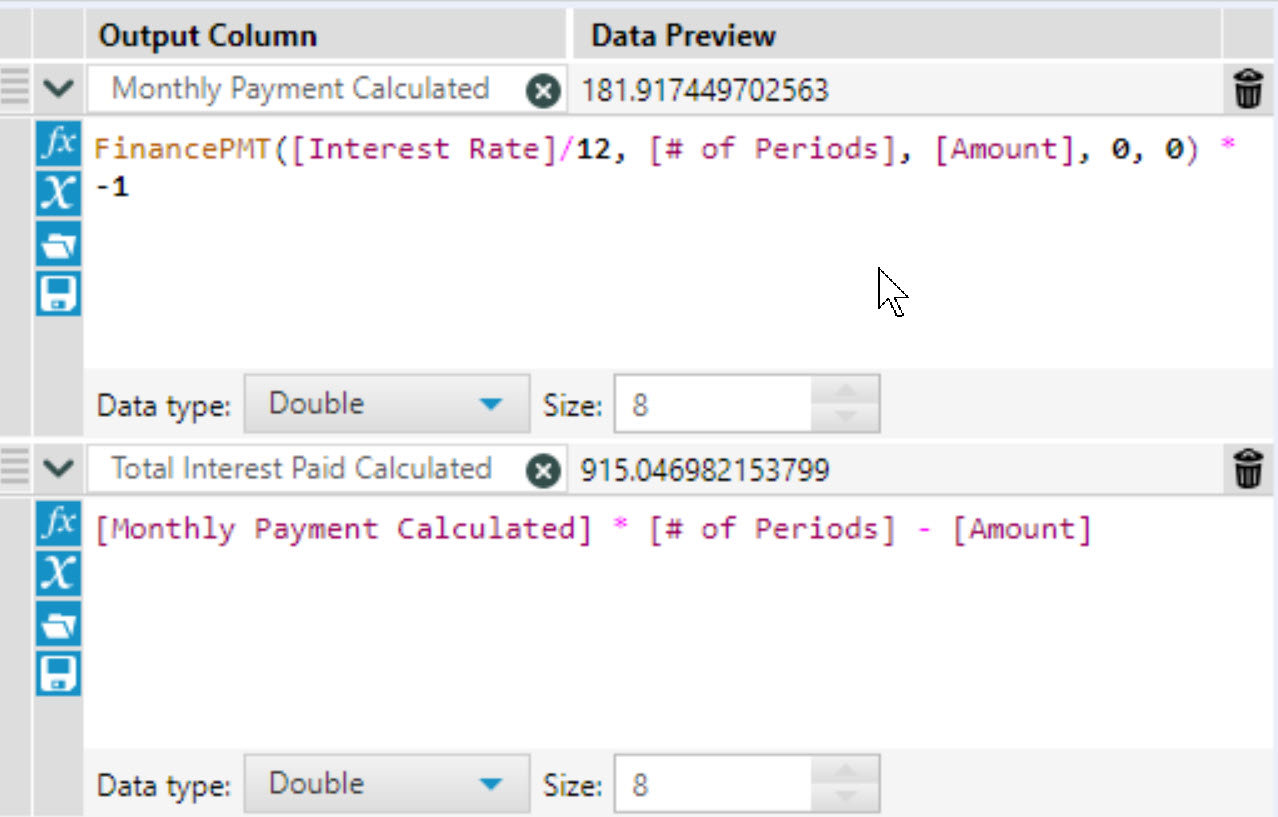
Task: Click inside the FinancePMT formula editor
Action: 500,250
